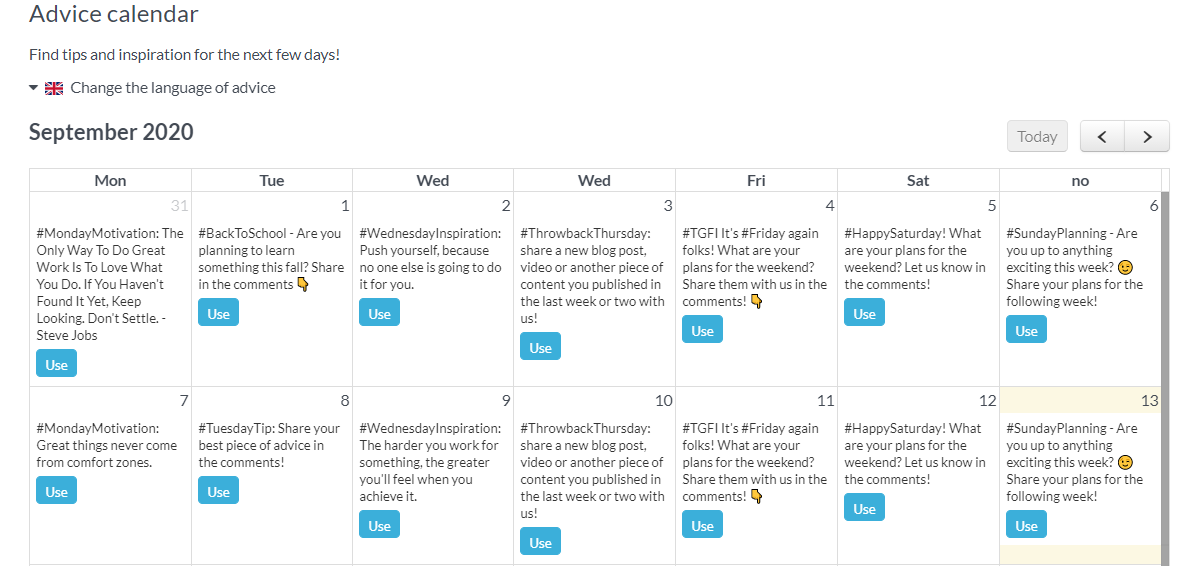Use the #ThrowbackThursday tip on September 3
This screenshot has width=1180, height=566.
(540, 348)
